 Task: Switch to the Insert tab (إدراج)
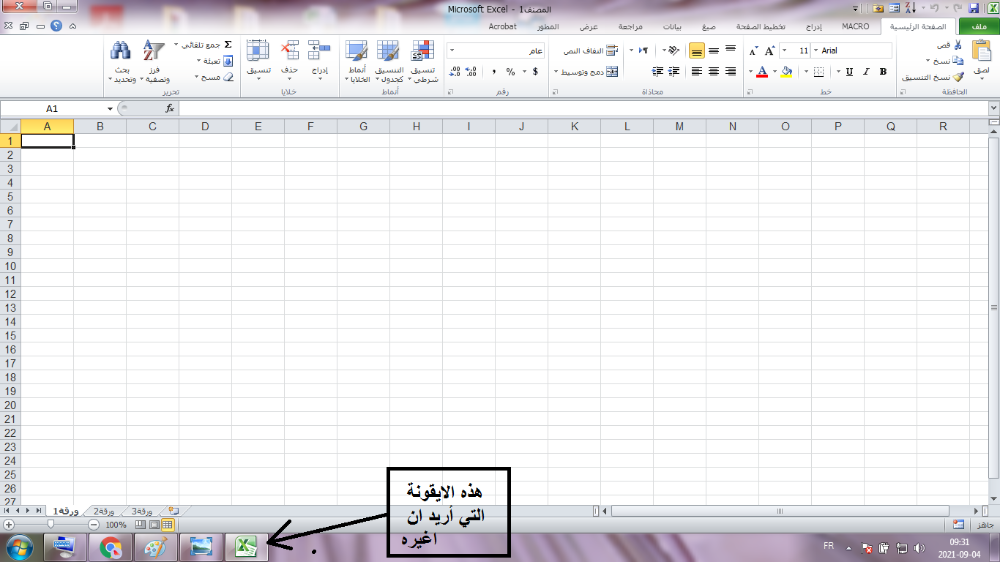[814, 27]
